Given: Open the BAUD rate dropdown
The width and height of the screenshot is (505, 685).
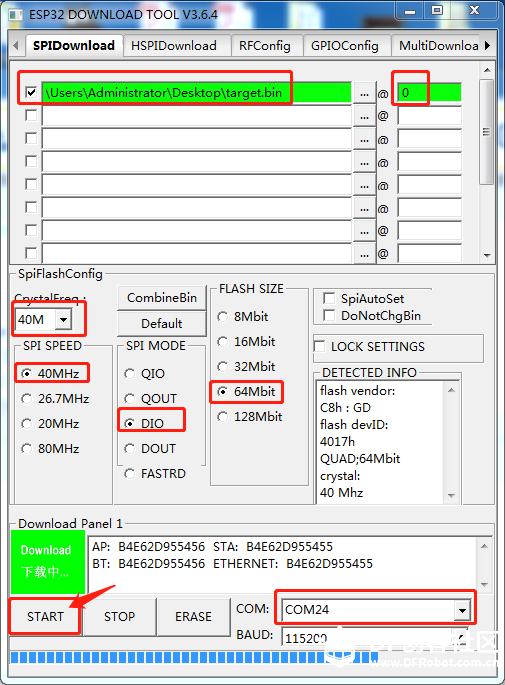Looking at the screenshot, I should (x=460, y=637).
